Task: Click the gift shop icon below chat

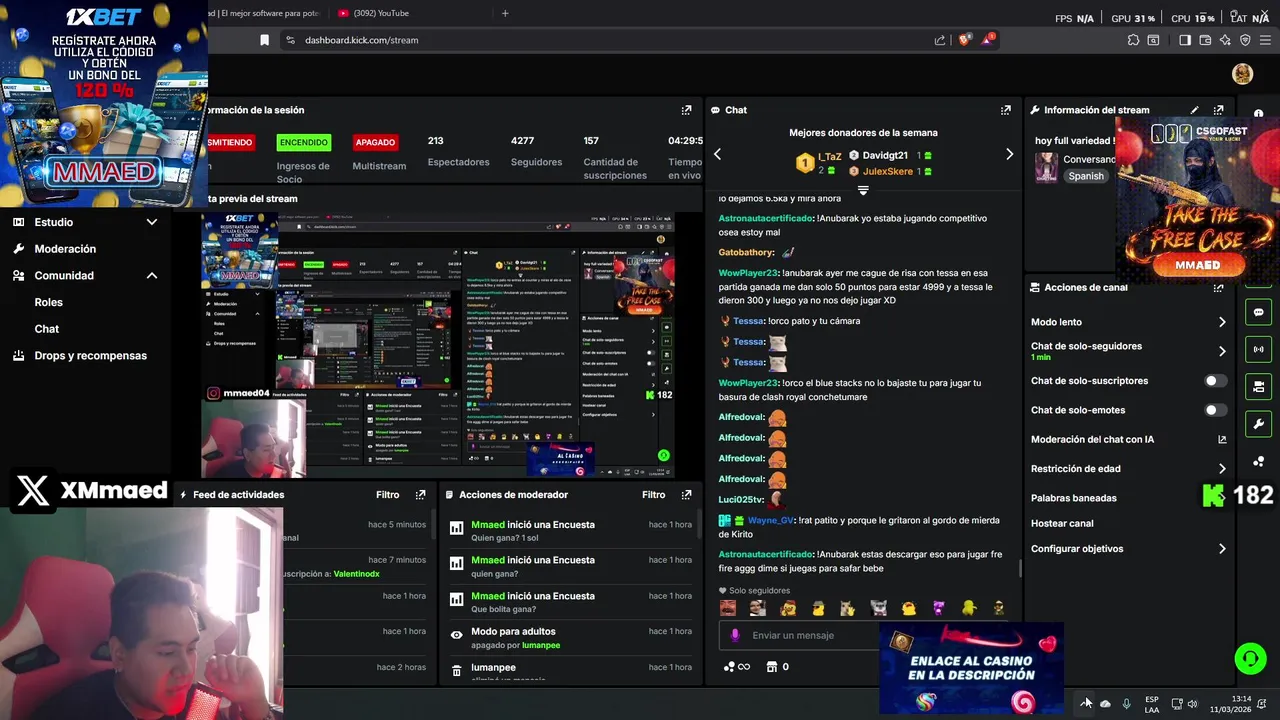Action: 772,667
